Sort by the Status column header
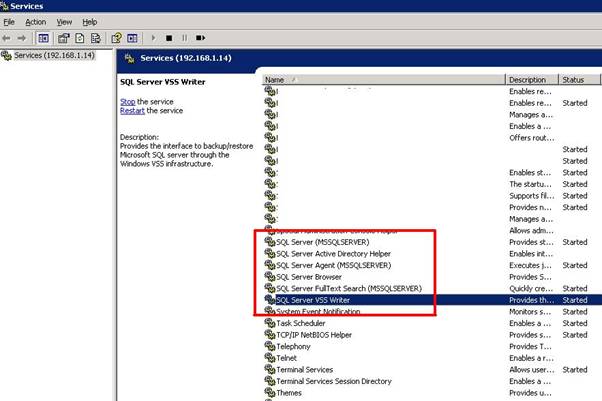Screen dimensions: 602x401 coord(579,80)
